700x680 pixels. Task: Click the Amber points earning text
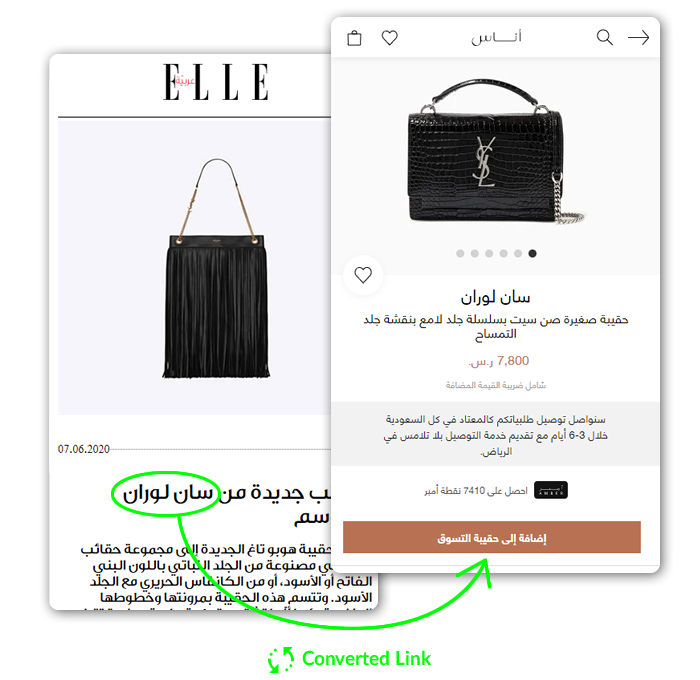coord(476,491)
